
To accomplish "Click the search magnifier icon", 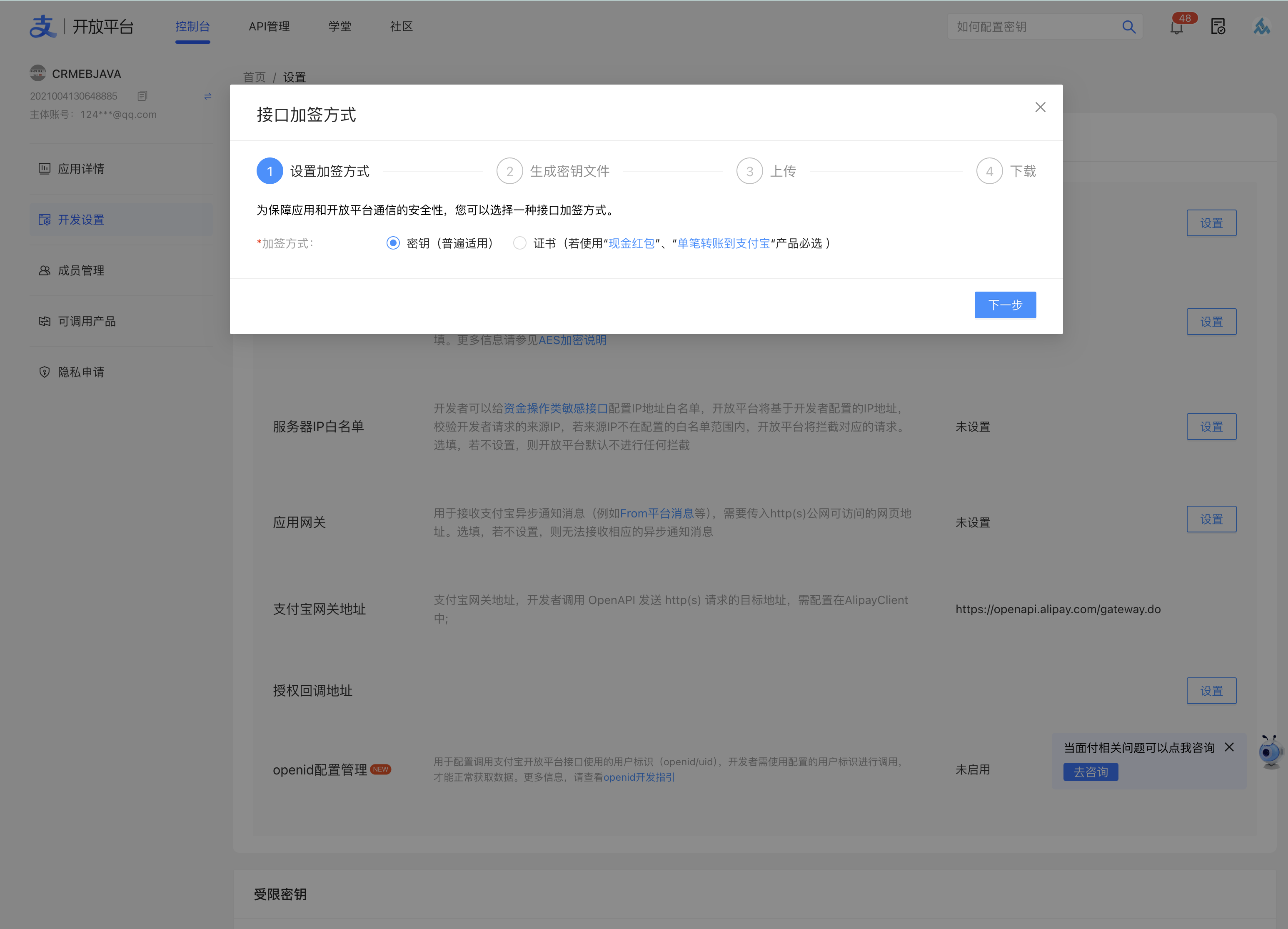I will coord(1128,27).
